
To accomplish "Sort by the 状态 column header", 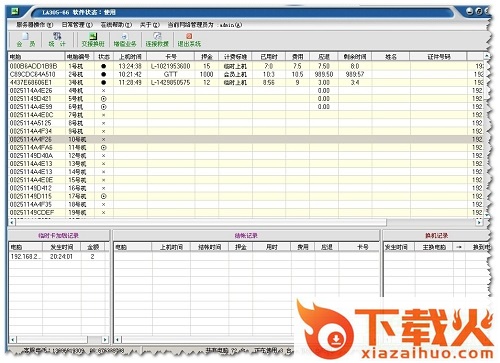I will (104, 57).
